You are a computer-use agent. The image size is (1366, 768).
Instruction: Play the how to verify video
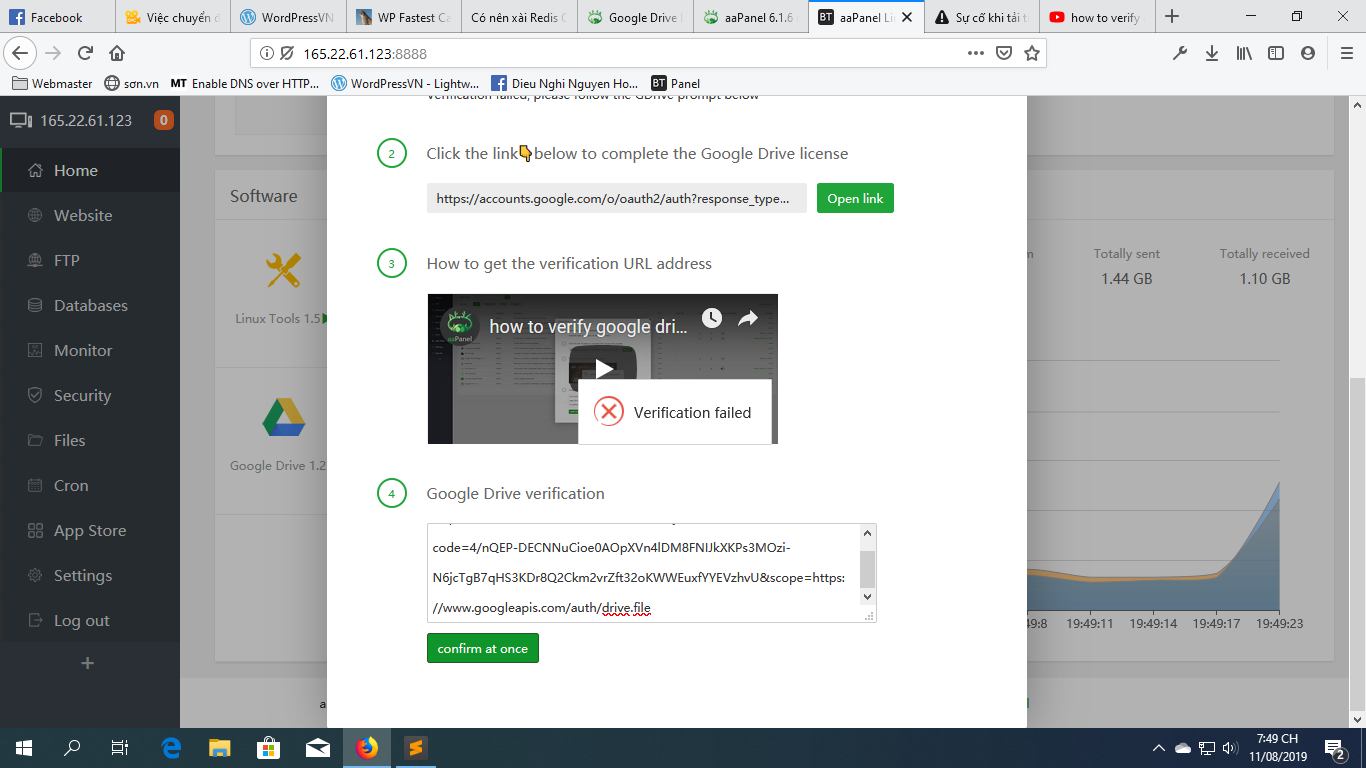click(603, 368)
